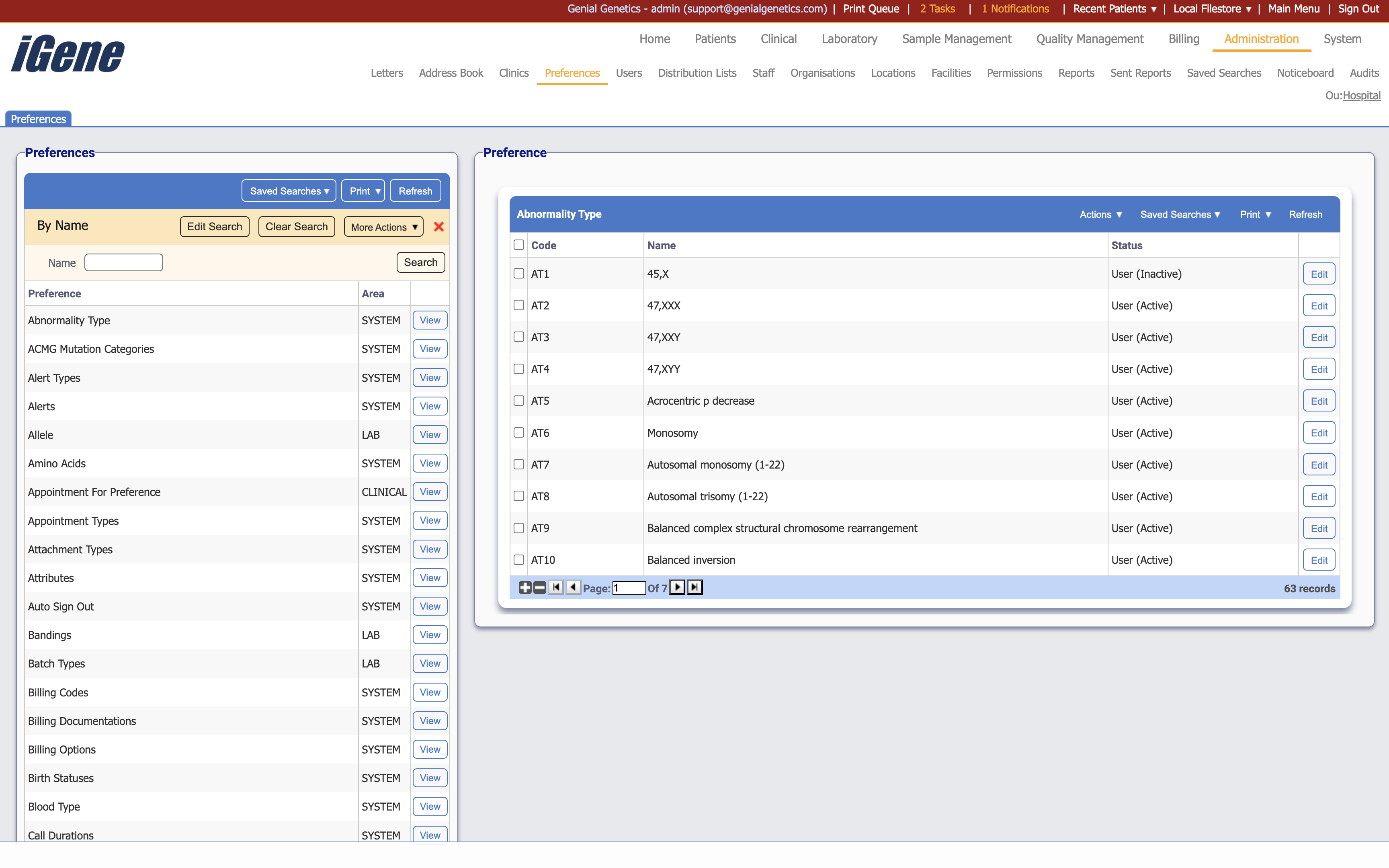Viewport: 1389px width, 868px height.
Task: Go to the next page of abnormality types
Action: click(678, 587)
